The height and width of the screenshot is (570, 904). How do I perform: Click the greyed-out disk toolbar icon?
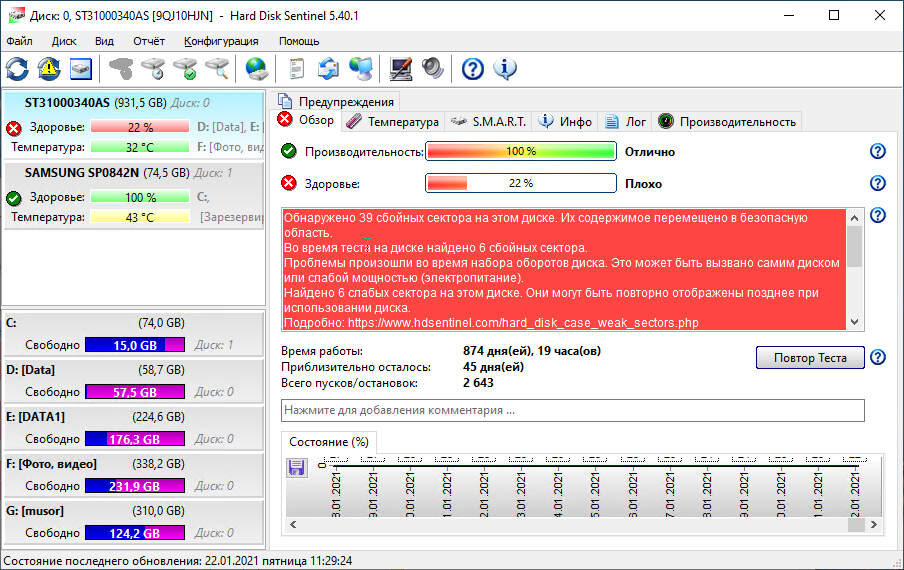[120, 69]
